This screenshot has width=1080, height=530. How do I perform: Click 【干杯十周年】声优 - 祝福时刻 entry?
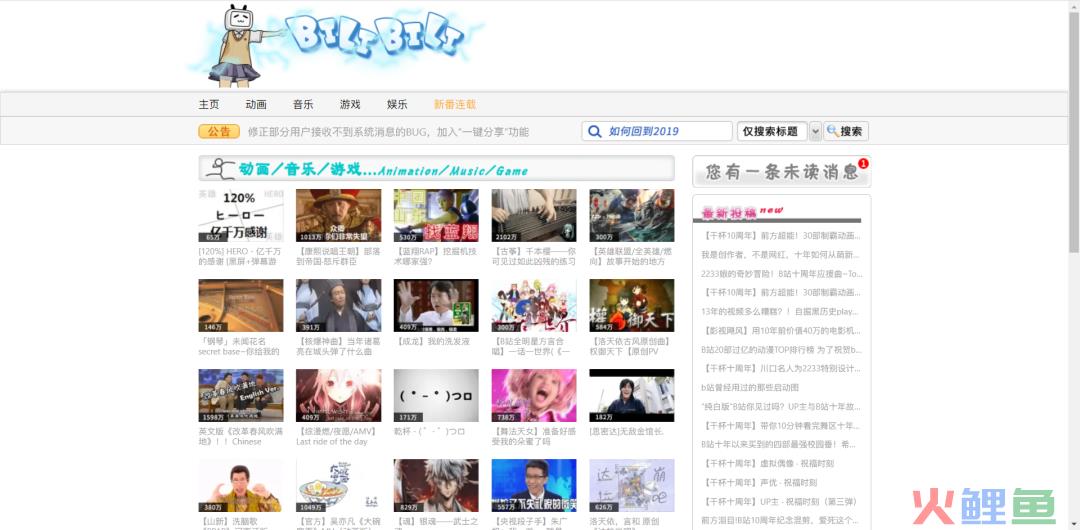click(760, 482)
